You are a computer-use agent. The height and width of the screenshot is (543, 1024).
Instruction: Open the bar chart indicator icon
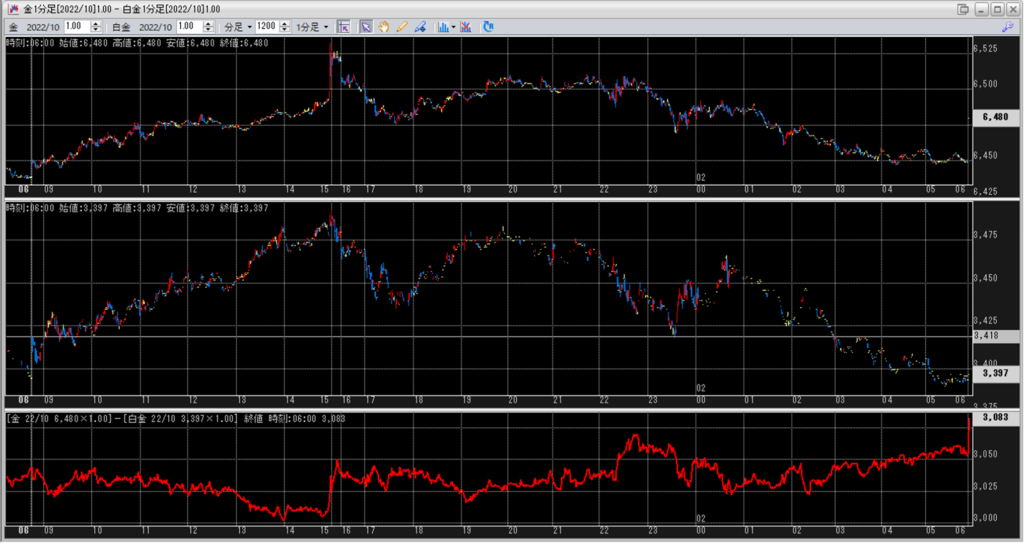click(443, 26)
